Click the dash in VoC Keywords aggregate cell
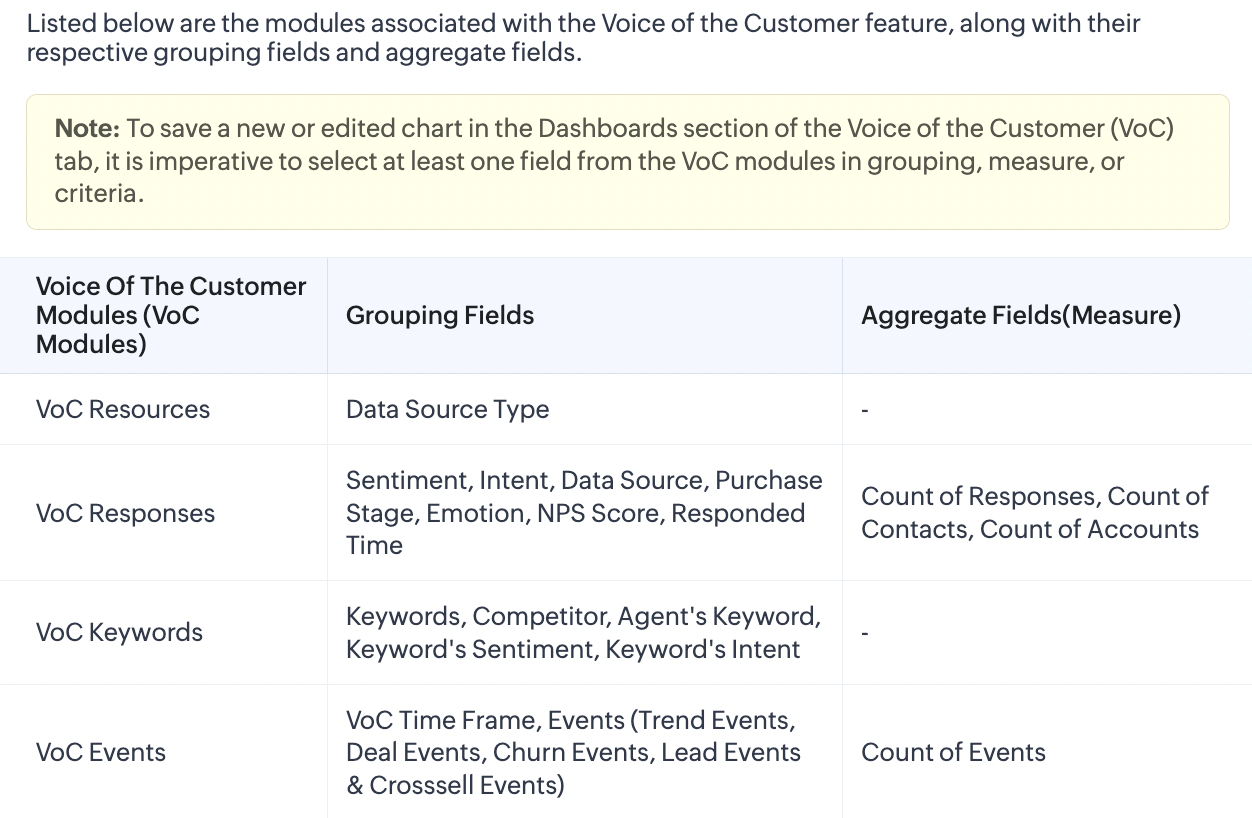This screenshot has height=818, width=1252. pyautogui.click(x=865, y=633)
